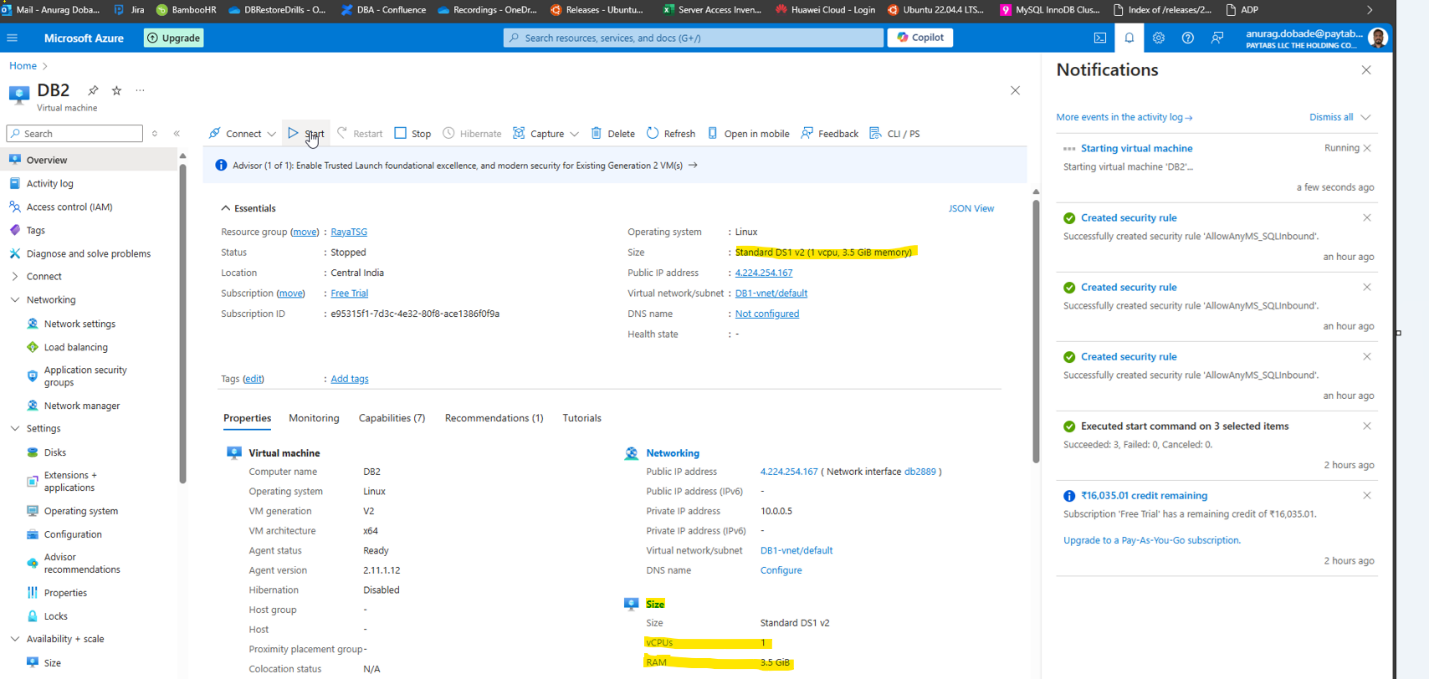Switch to the Tutorials tab
This screenshot has width=1429, height=679.
coord(582,418)
